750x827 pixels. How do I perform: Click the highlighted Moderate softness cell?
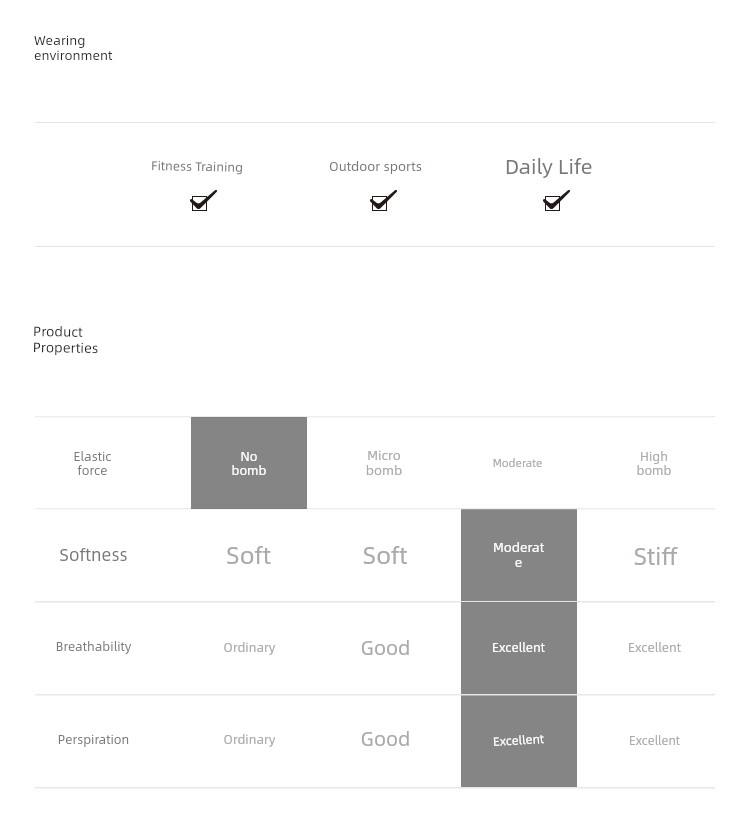(519, 555)
